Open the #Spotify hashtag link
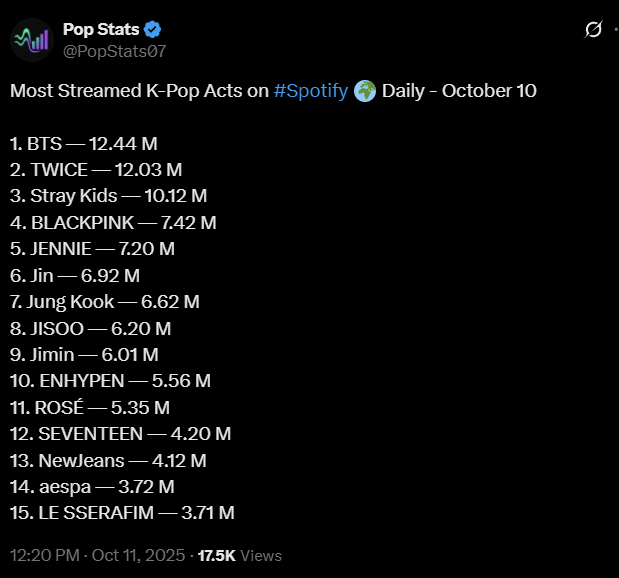The width and height of the screenshot is (619, 578). [x=310, y=91]
